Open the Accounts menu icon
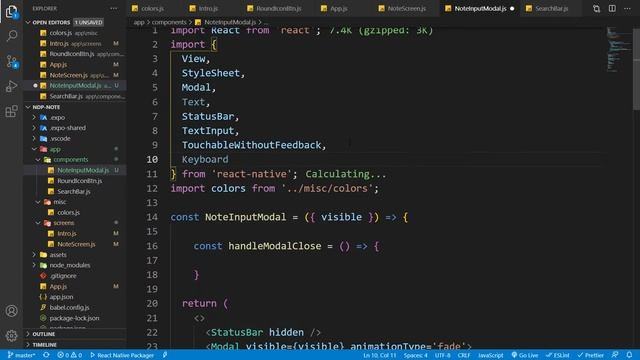The height and width of the screenshot is (360, 640). click(x=11, y=311)
